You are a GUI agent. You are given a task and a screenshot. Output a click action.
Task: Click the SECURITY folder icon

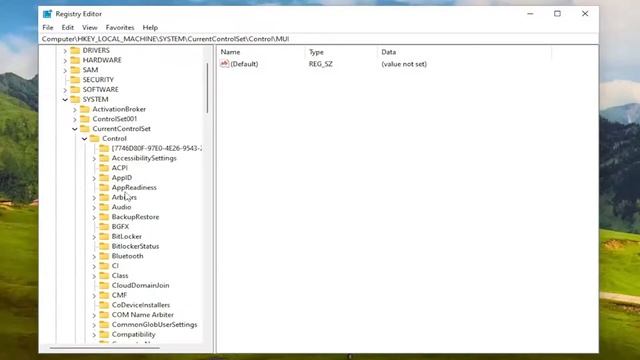tap(75, 80)
